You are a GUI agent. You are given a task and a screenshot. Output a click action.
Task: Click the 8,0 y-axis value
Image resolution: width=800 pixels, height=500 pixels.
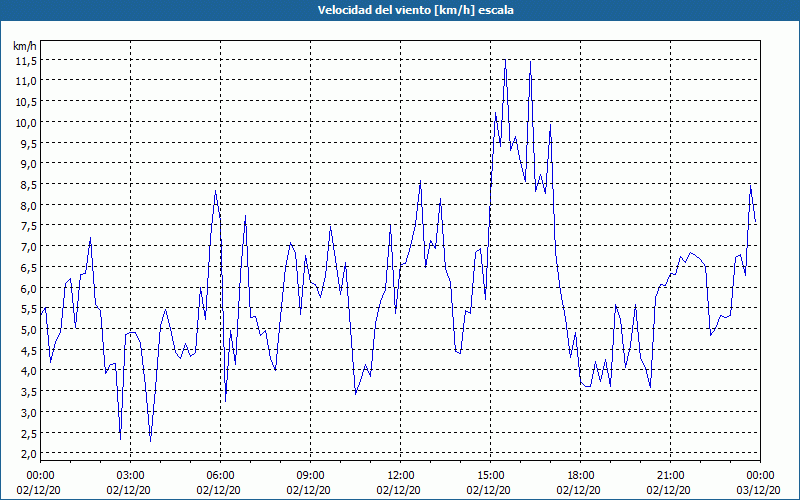pyautogui.click(x=28, y=206)
